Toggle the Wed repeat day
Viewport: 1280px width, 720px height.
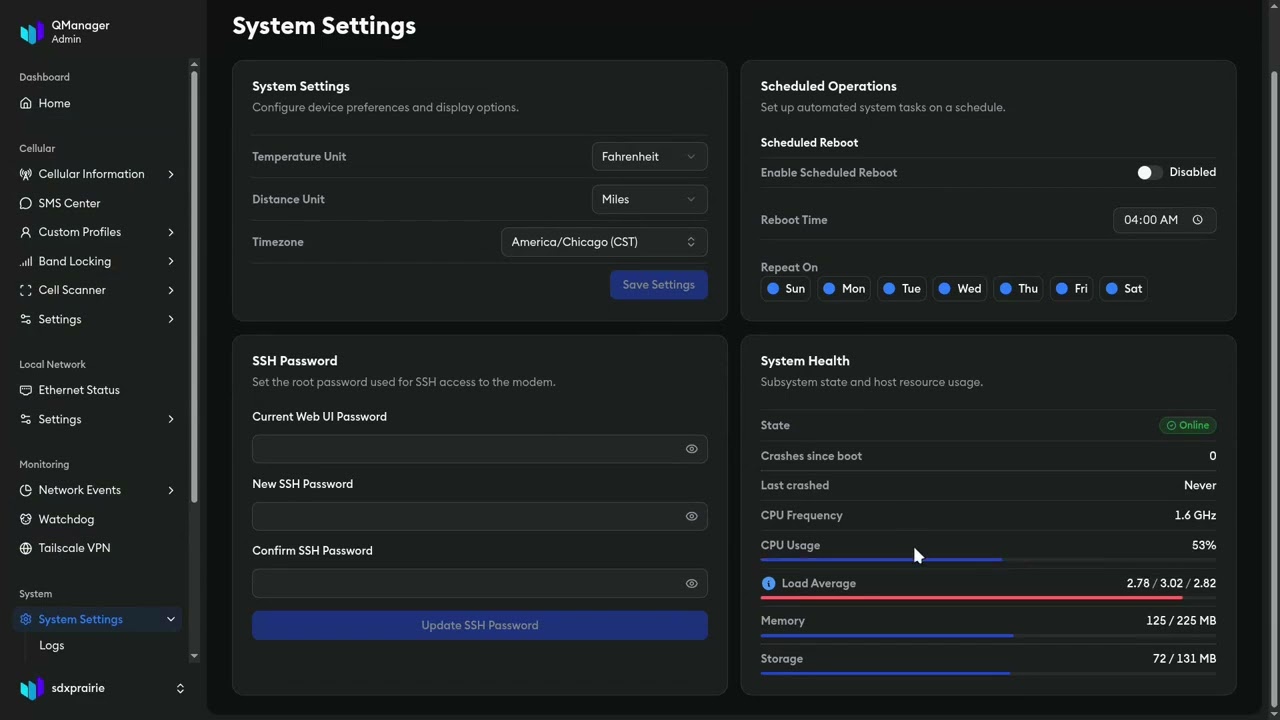(x=960, y=289)
